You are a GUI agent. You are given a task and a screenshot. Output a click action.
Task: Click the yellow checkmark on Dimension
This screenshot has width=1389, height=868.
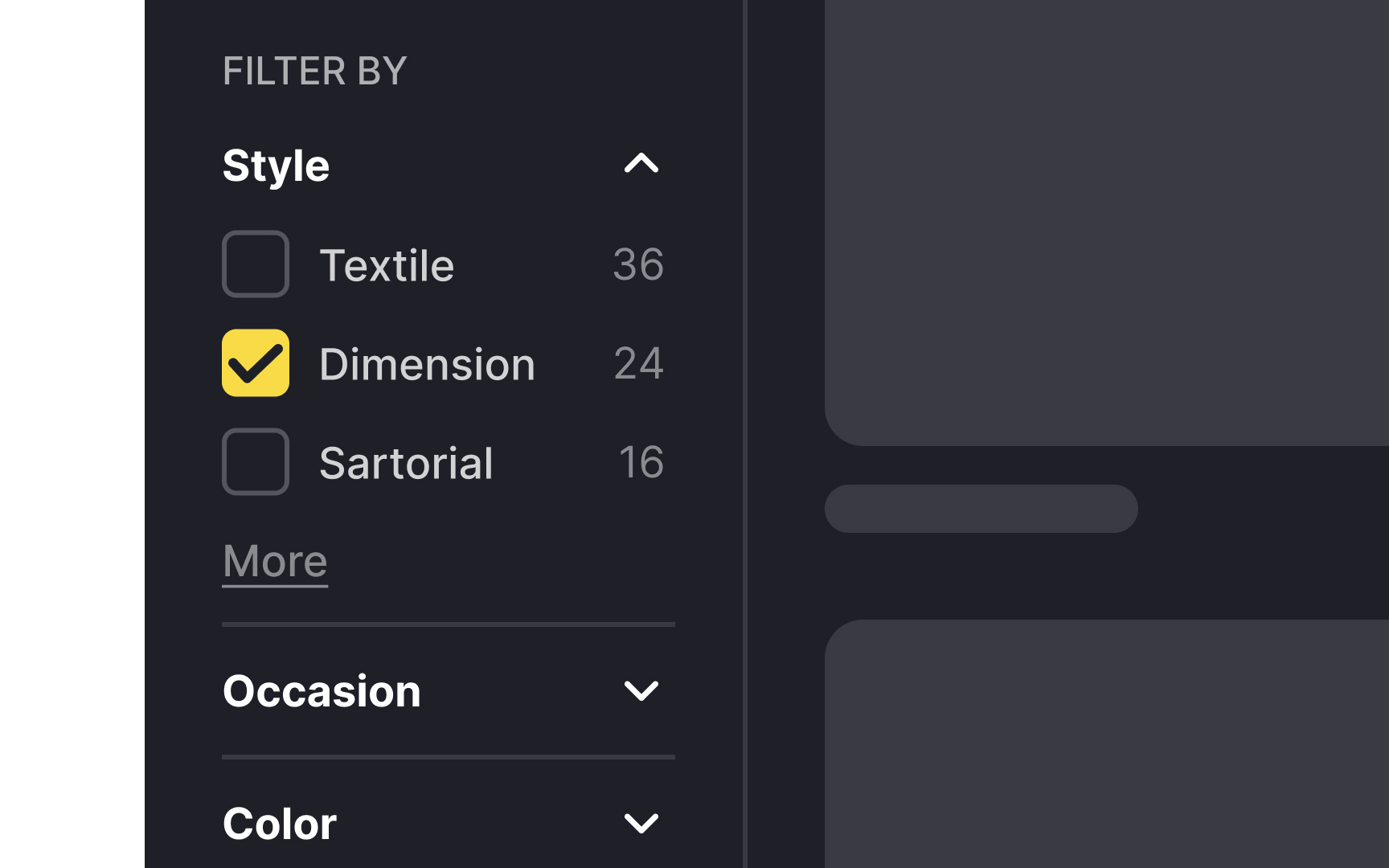coord(255,363)
